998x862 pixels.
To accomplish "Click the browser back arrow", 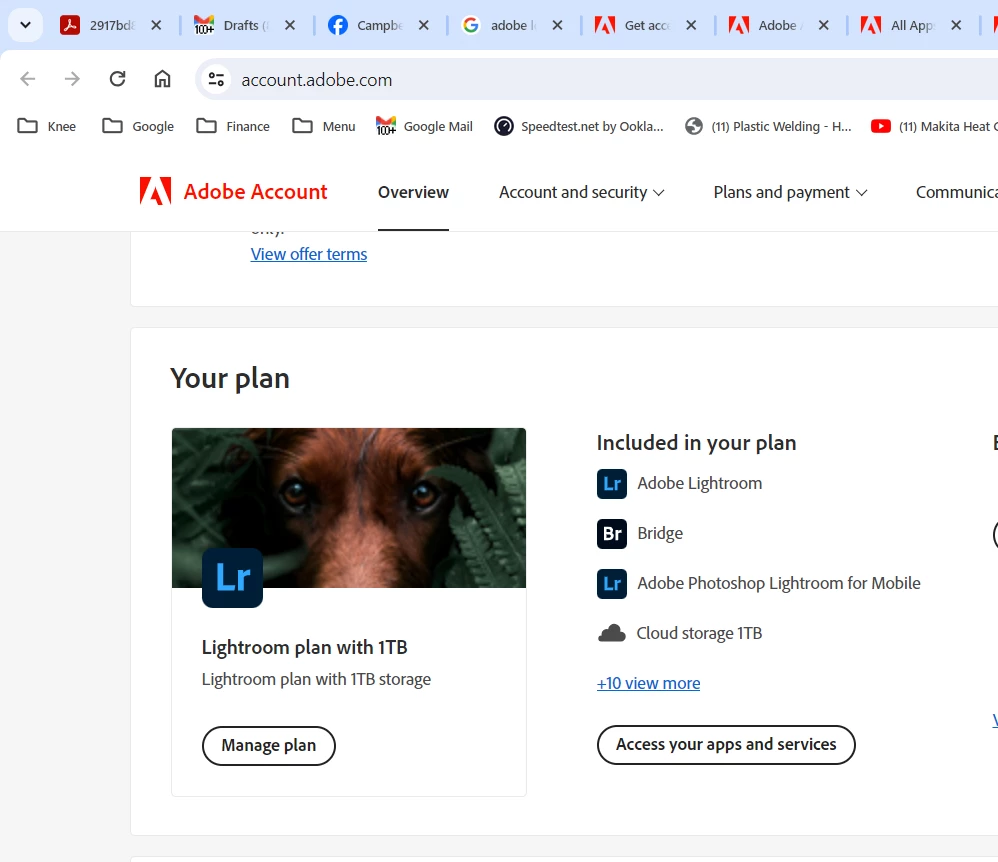I will pyautogui.click(x=27, y=79).
